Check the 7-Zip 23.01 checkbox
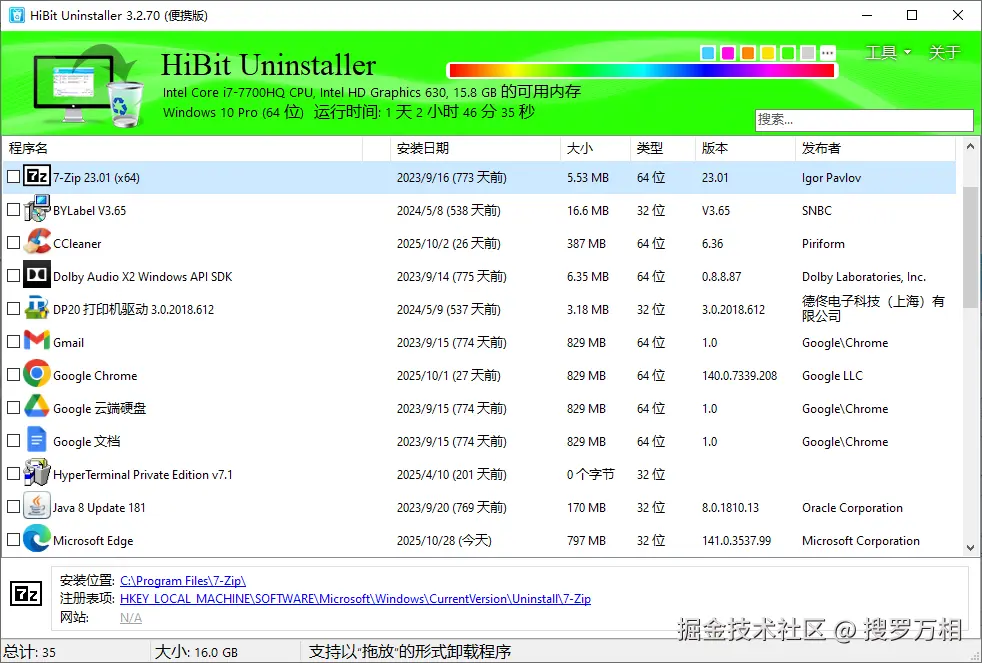Viewport: 982px width, 663px height. point(13,177)
